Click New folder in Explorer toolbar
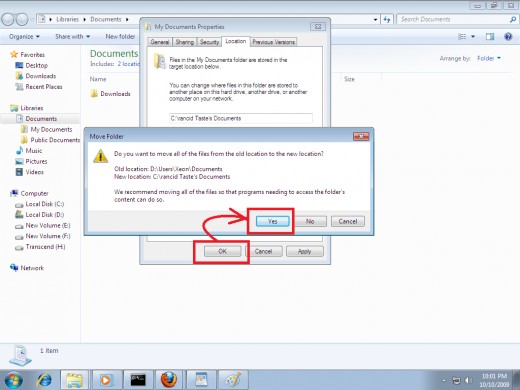This screenshot has height=390, width=520. [x=120, y=36]
